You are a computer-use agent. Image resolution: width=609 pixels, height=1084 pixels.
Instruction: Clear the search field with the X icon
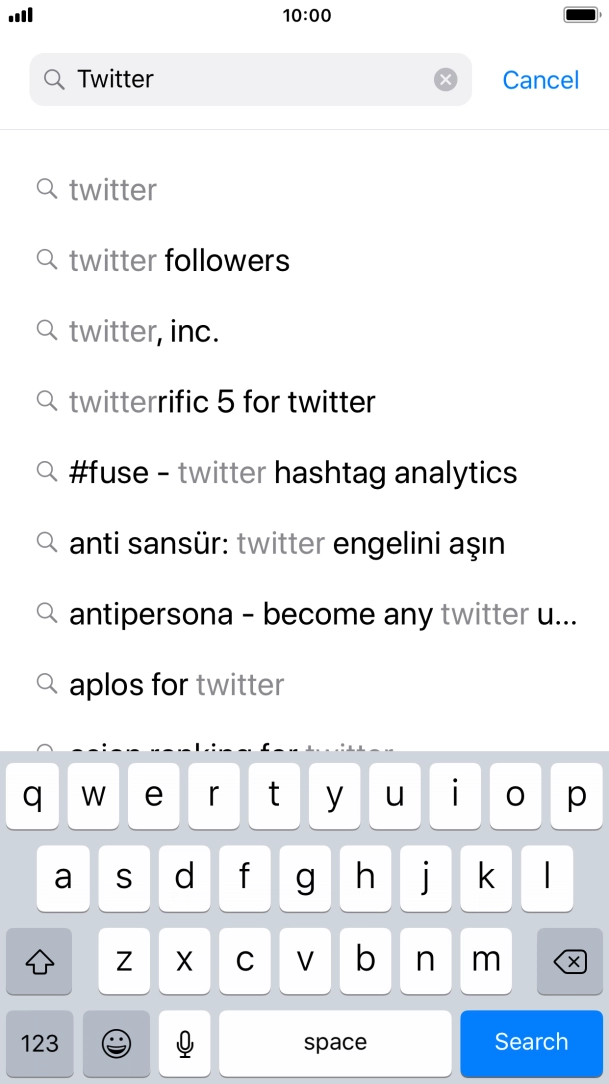(x=445, y=79)
